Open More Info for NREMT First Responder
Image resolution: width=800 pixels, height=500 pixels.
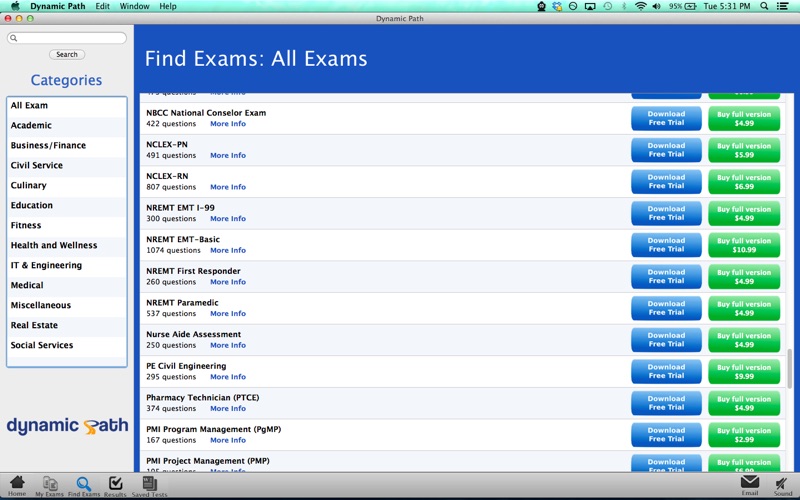coord(228,282)
